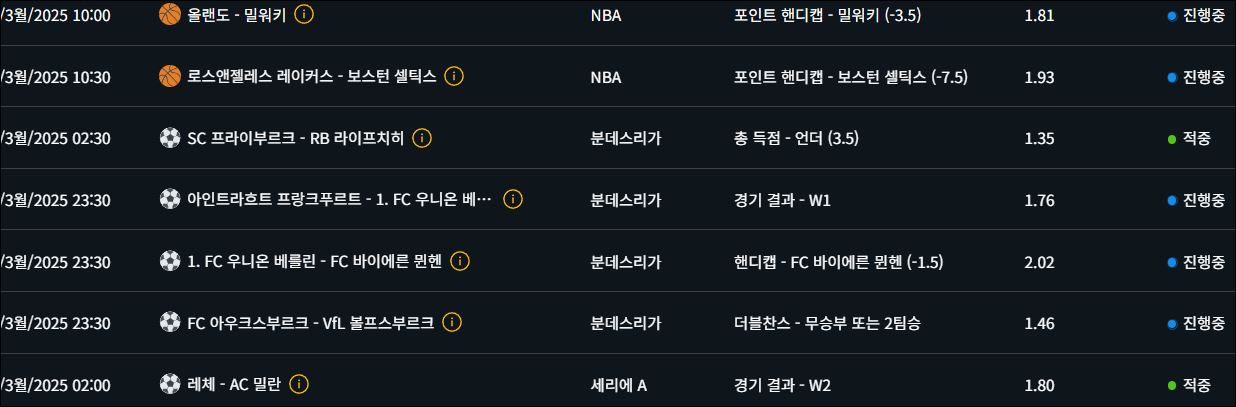1236x407 pixels.
Task: Click bet type 더블찬스 - 무승부 또는 2팀승
Action: [826, 323]
